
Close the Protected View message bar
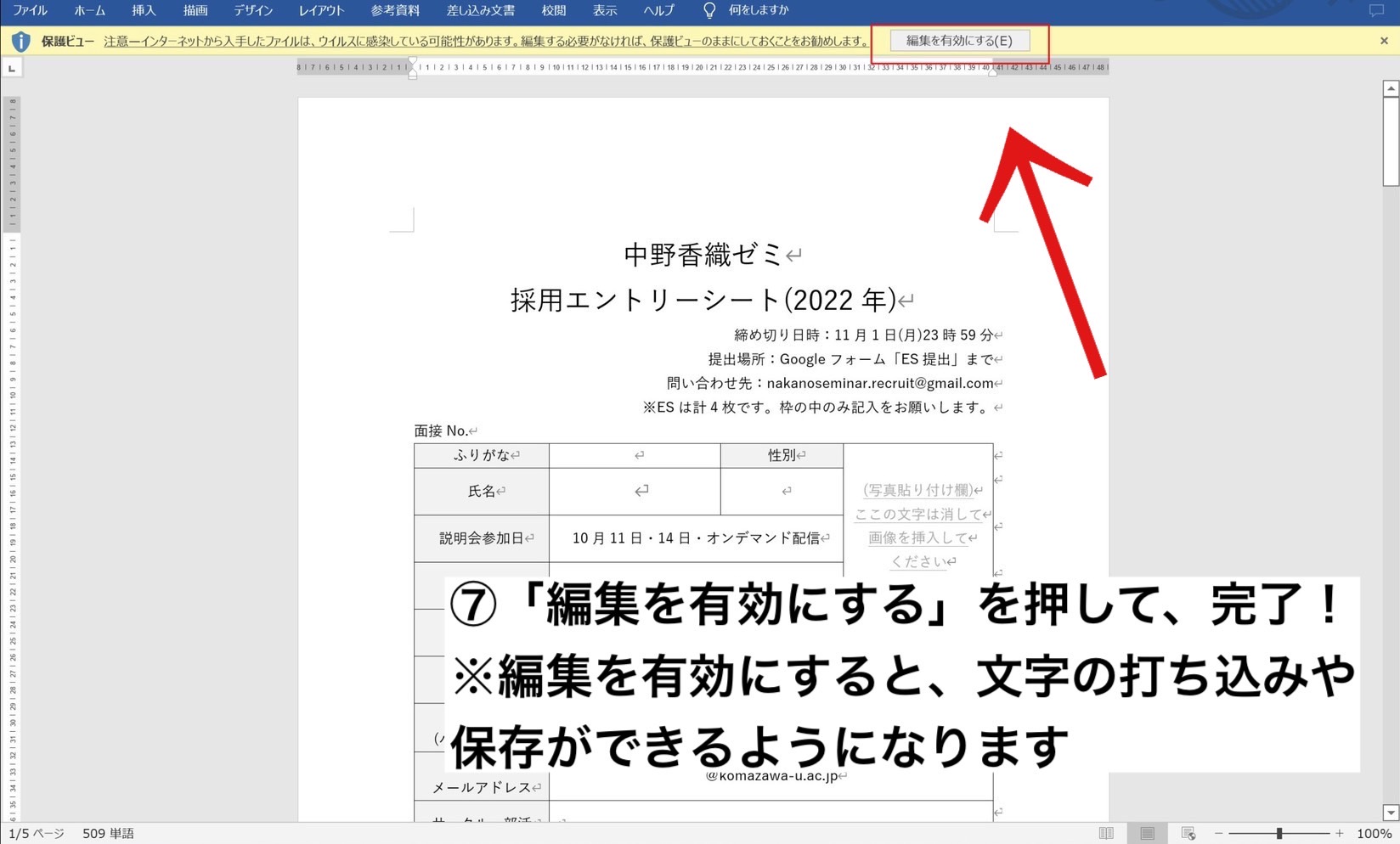pyautogui.click(x=1384, y=41)
